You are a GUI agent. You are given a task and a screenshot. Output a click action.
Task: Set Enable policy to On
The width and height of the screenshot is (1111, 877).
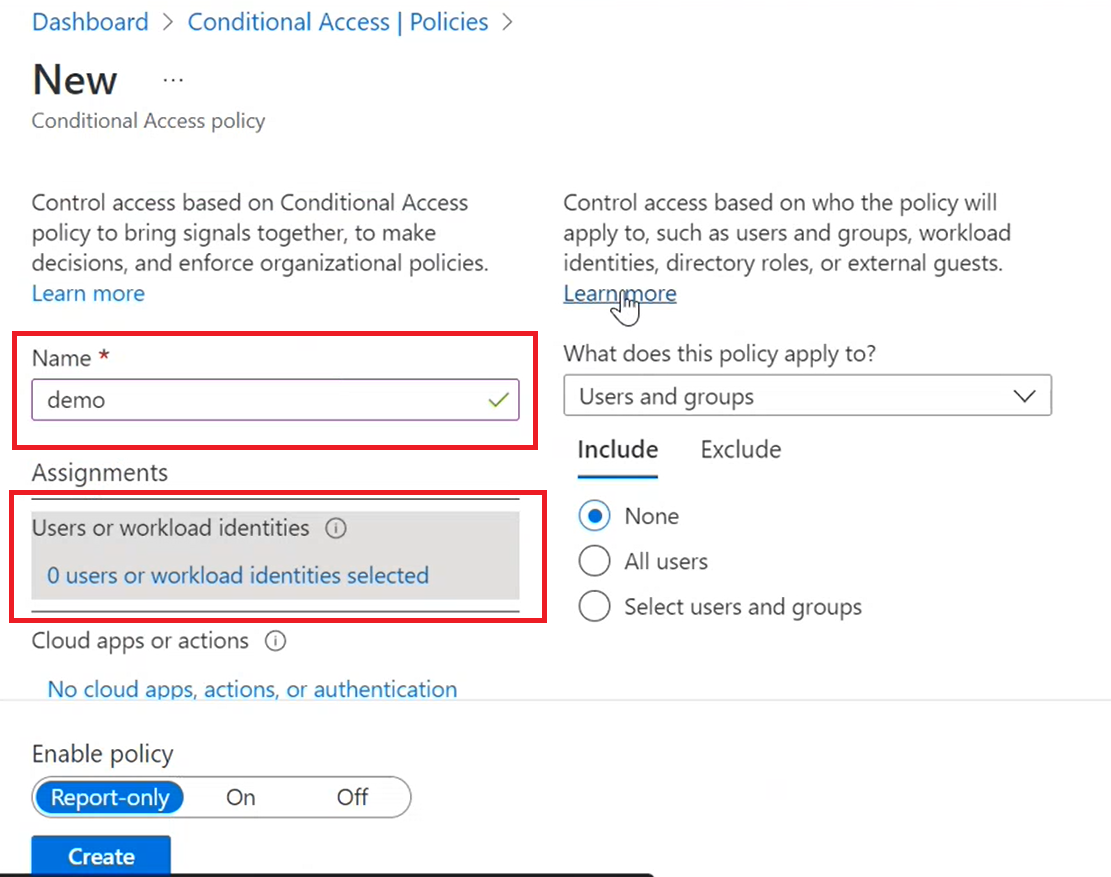240,797
